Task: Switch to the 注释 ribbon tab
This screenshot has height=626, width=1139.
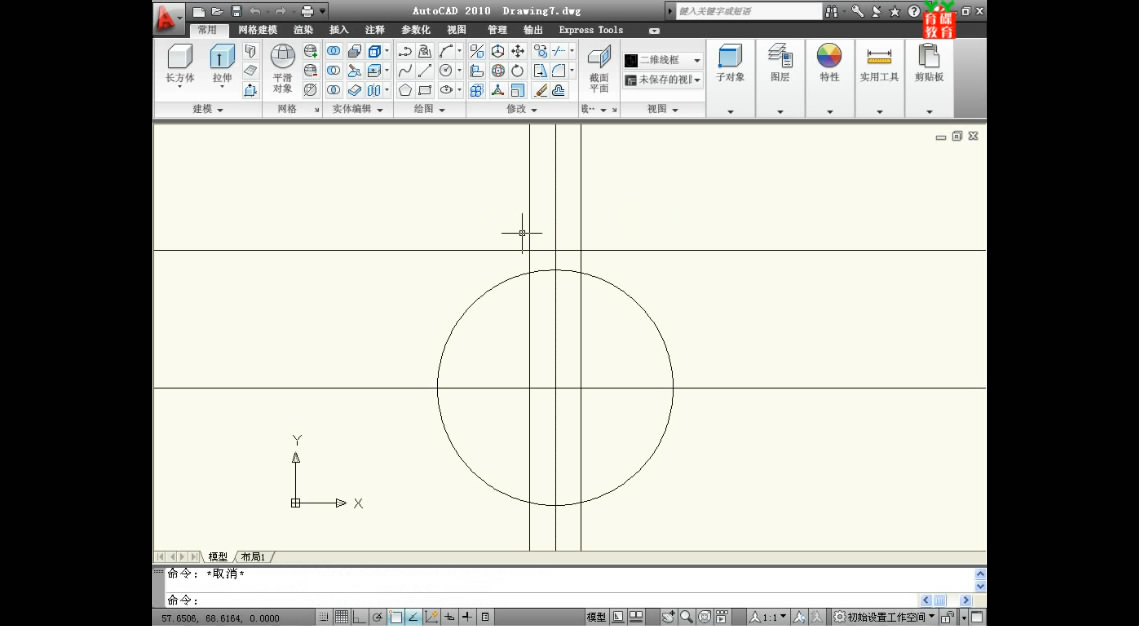Action: click(375, 31)
